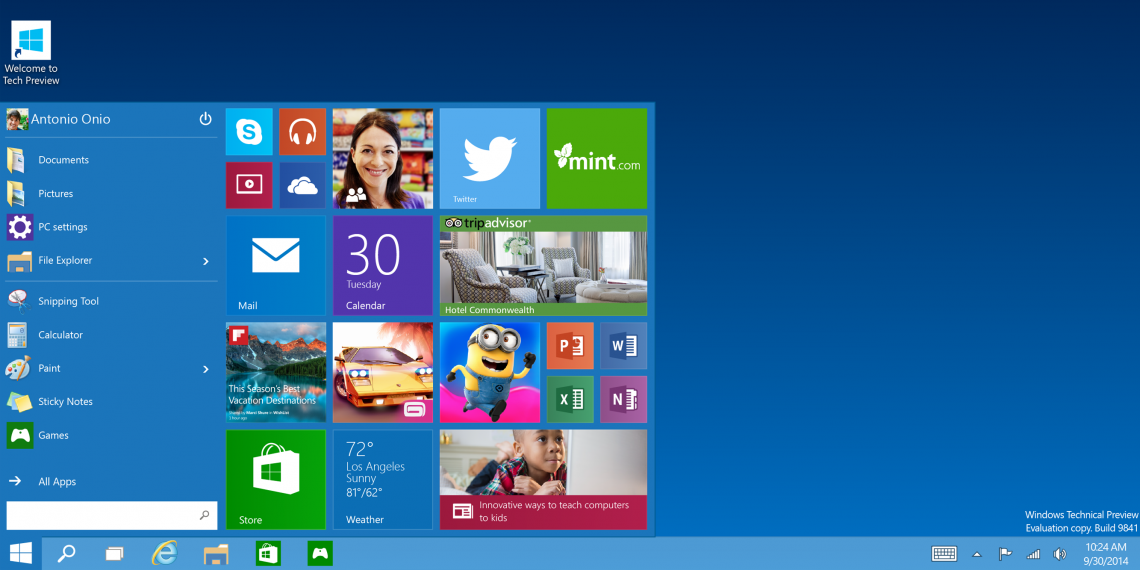Screen dimensions: 1140x570
Task: Click the power button icon
Action: [205, 119]
